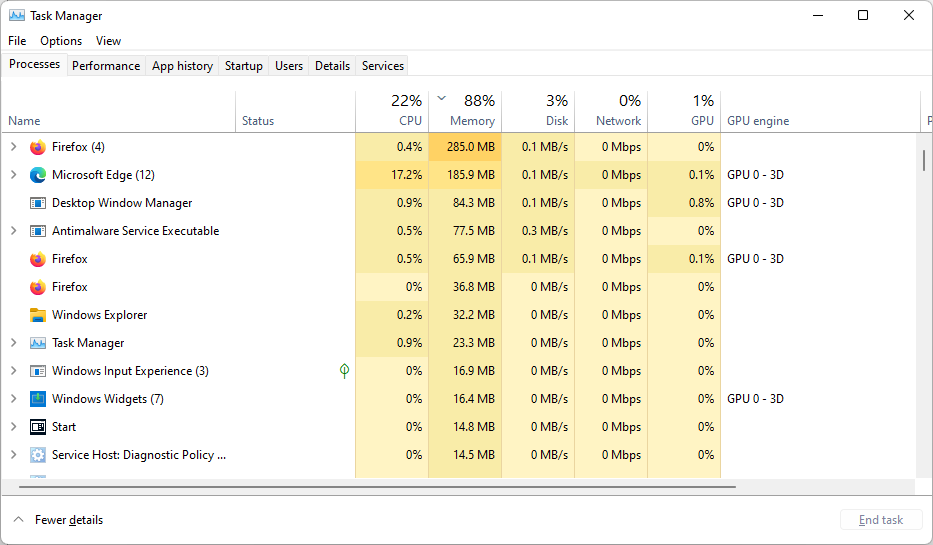Click the Firefox (4) group icon
The height and width of the screenshot is (545, 933).
click(37, 147)
